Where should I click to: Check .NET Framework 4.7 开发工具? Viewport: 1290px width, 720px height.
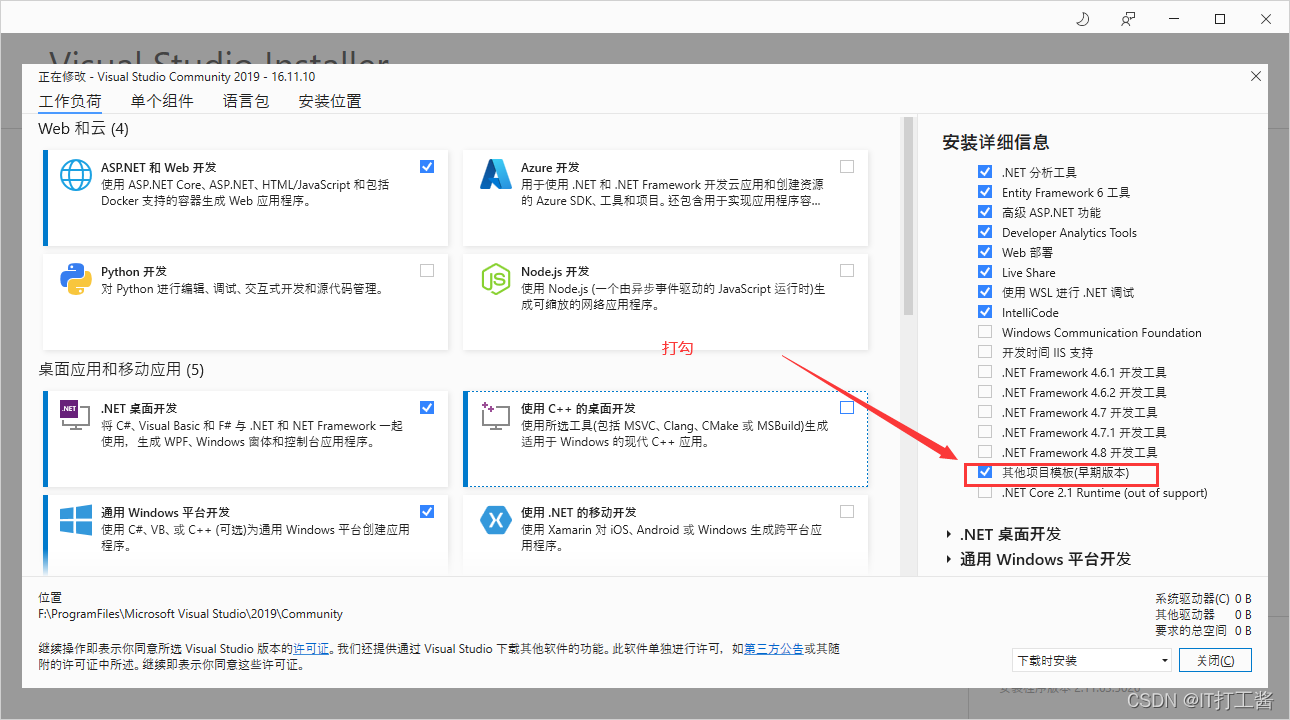click(x=985, y=412)
